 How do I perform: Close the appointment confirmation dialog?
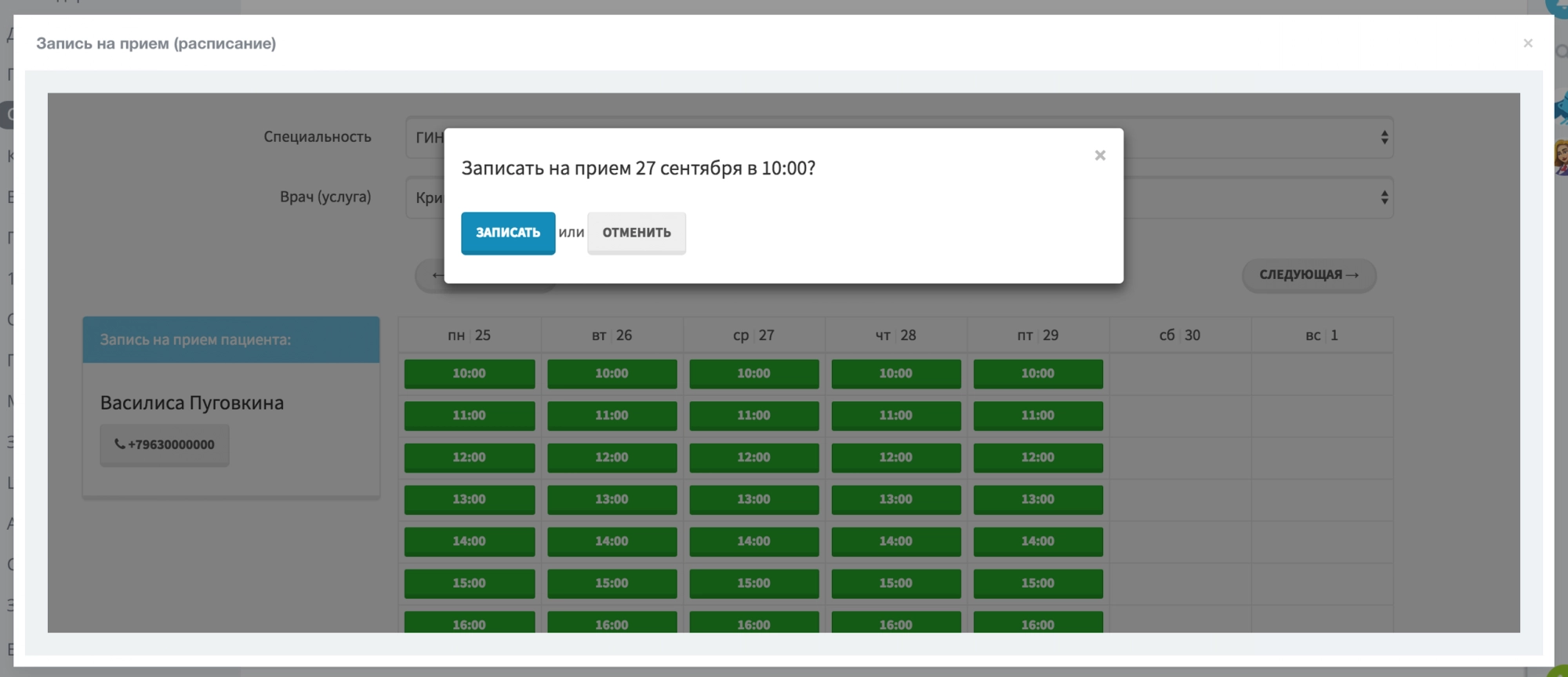1100,155
